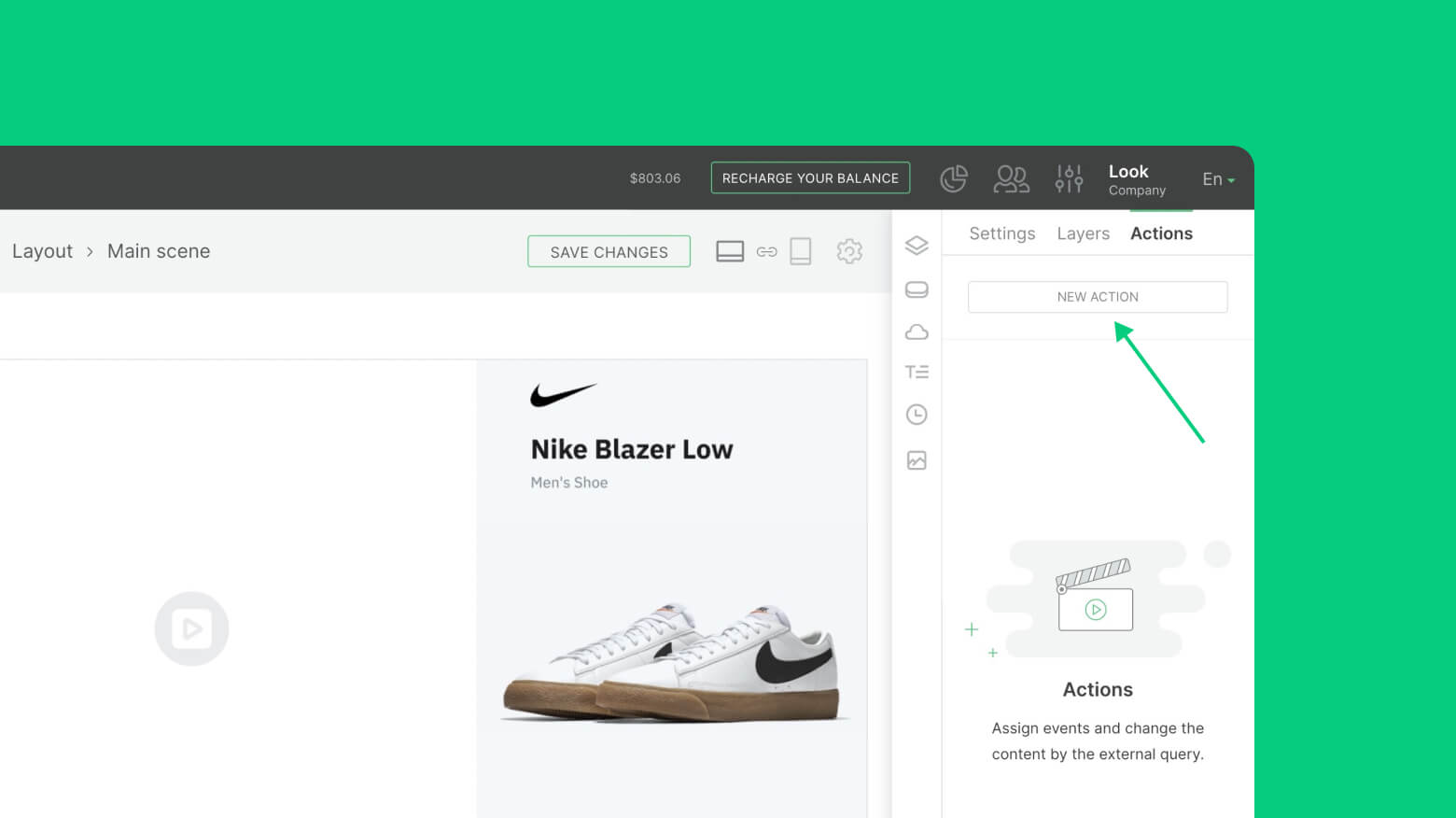Click the Save Changes button

pos(609,252)
